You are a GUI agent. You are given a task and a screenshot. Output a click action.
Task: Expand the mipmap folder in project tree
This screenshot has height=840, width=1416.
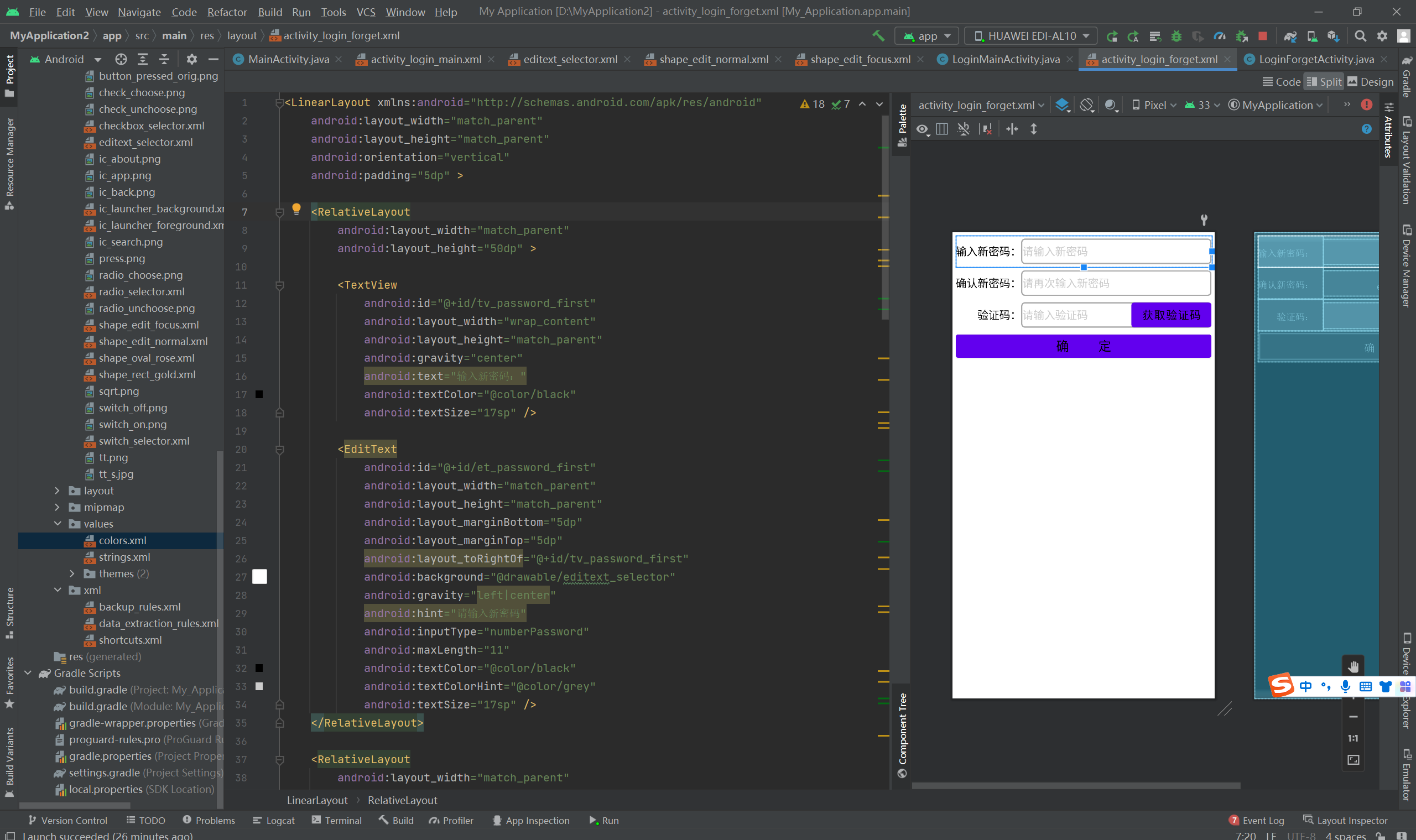pos(57,507)
